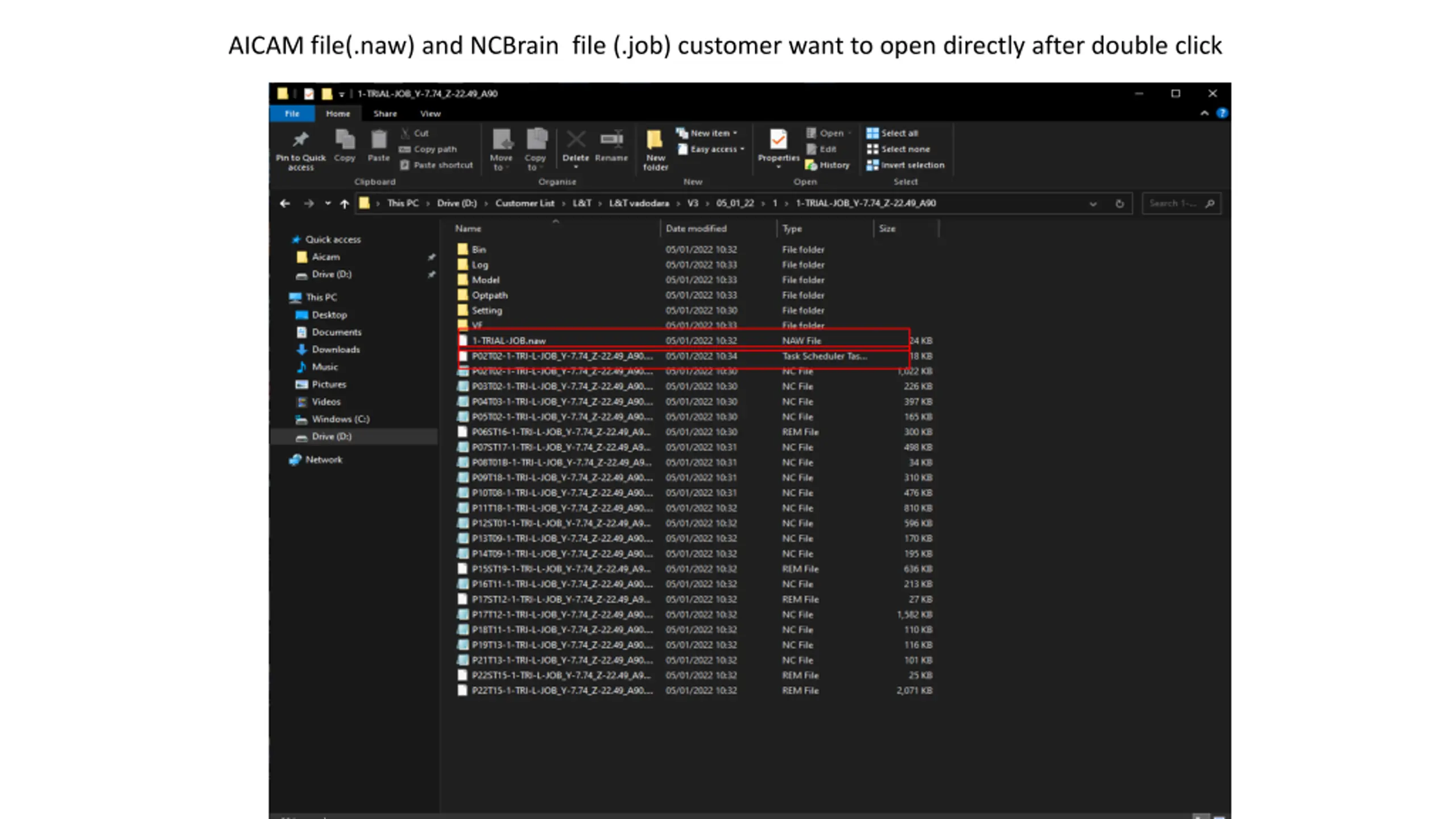Click Customer List in address breadcrumb
This screenshot has width=1456, height=819.
coord(524,203)
